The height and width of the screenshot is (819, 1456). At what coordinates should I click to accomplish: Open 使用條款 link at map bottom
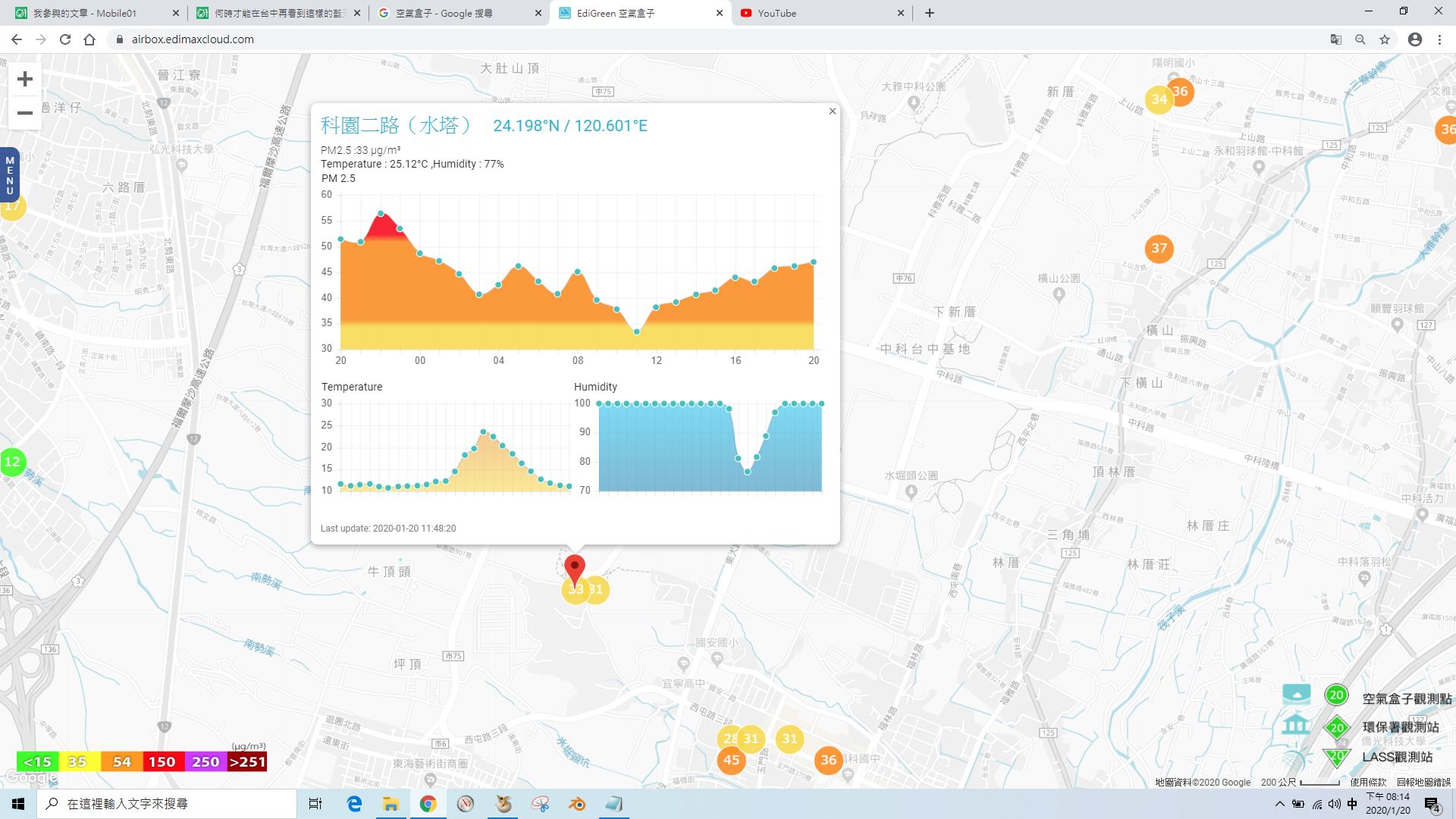pos(1367,782)
